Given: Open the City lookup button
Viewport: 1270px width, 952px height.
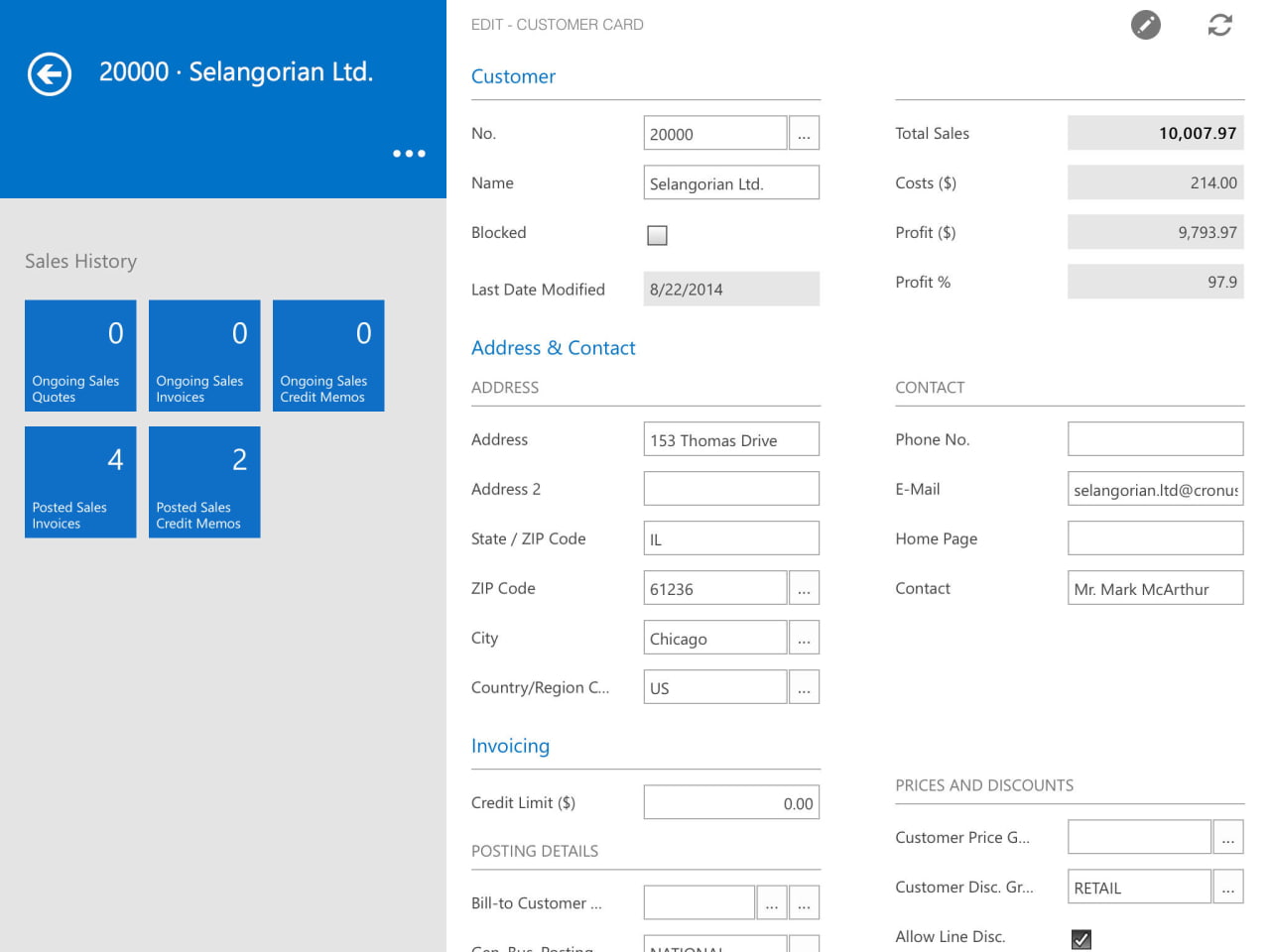Looking at the screenshot, I should (x=804, y=638).
